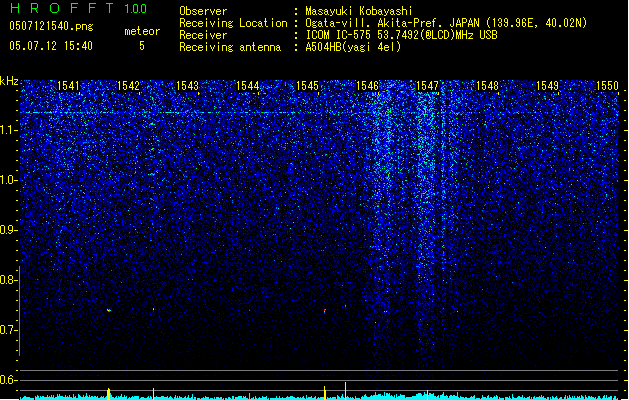Click antenna value A504HB(yagi 4el)

(353, 47)
